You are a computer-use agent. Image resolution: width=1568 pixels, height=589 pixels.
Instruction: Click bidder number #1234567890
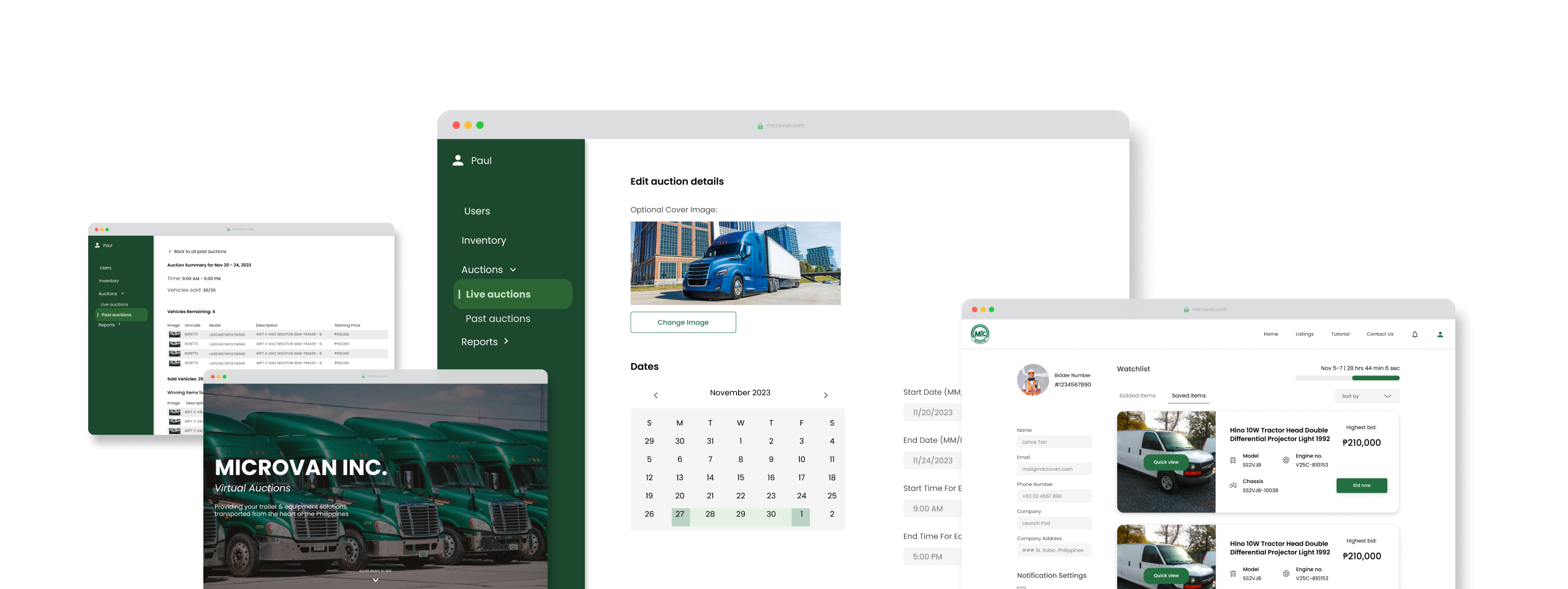(1072, 385)
